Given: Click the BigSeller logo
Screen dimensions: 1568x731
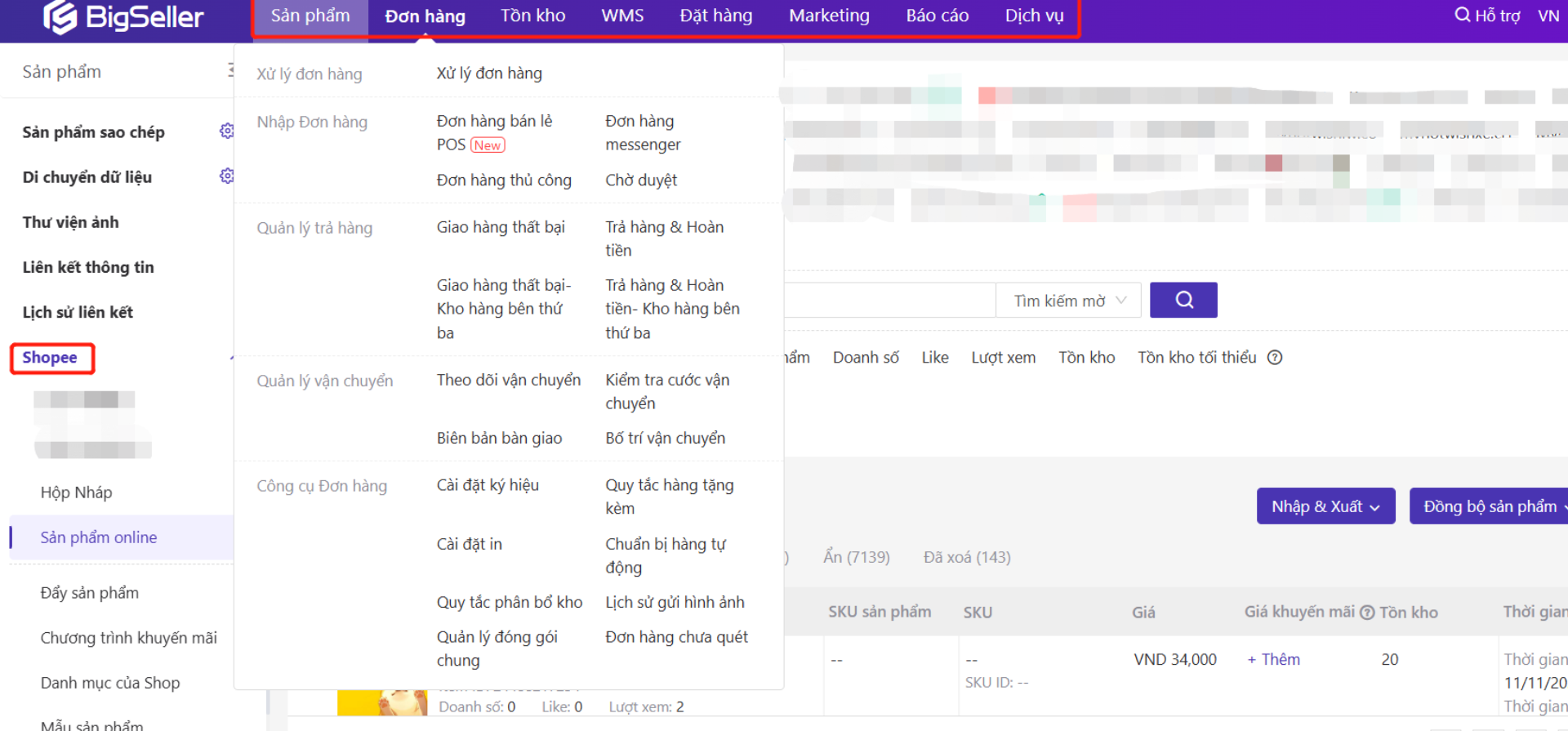Looking at the screenshot, I should click(x=123, y=16).
